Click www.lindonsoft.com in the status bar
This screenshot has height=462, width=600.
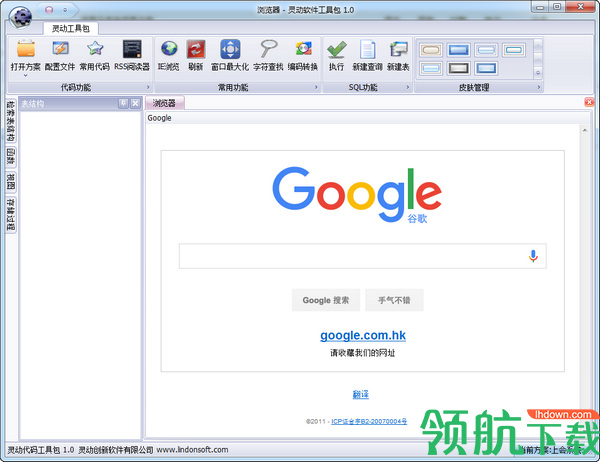(x=192, y=450)
